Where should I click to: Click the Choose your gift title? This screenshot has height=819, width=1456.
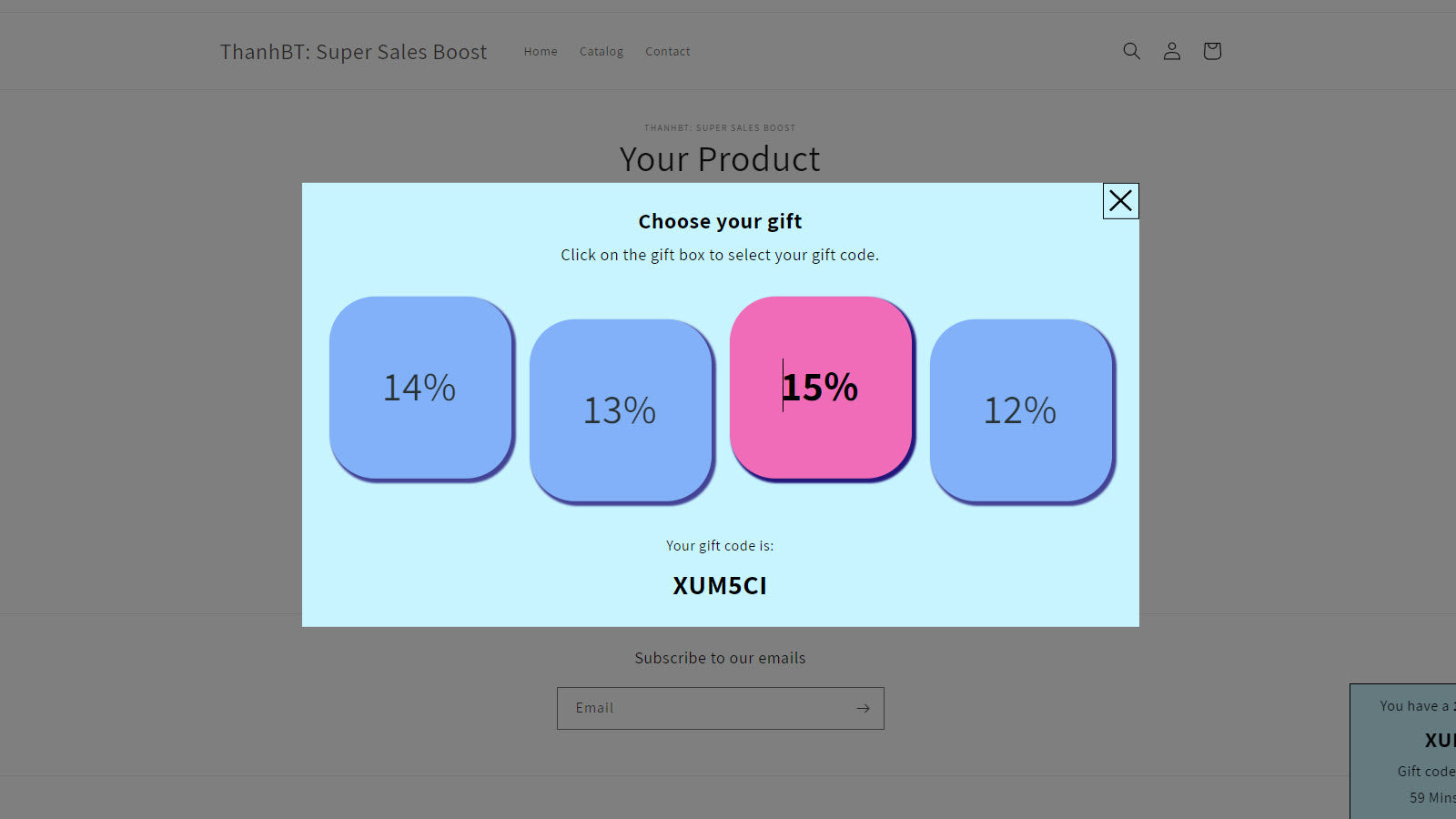[x=720, y=221]
